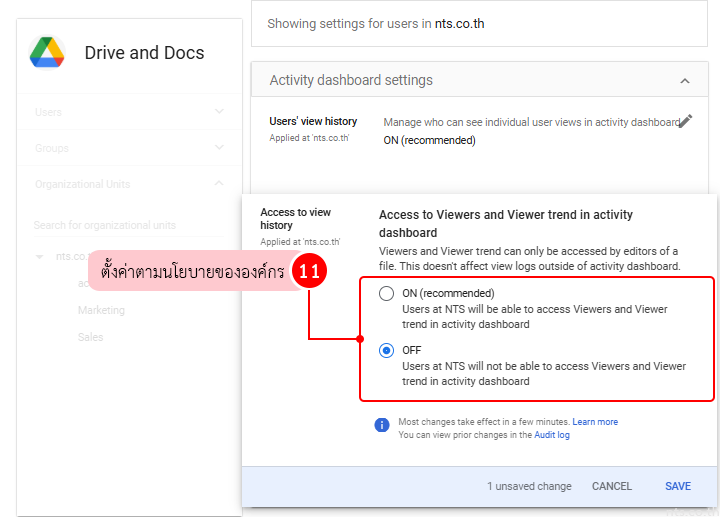Select the Sales organizational unit
The width and height of the screenshot is (720, 517).
tap(91, 338)
